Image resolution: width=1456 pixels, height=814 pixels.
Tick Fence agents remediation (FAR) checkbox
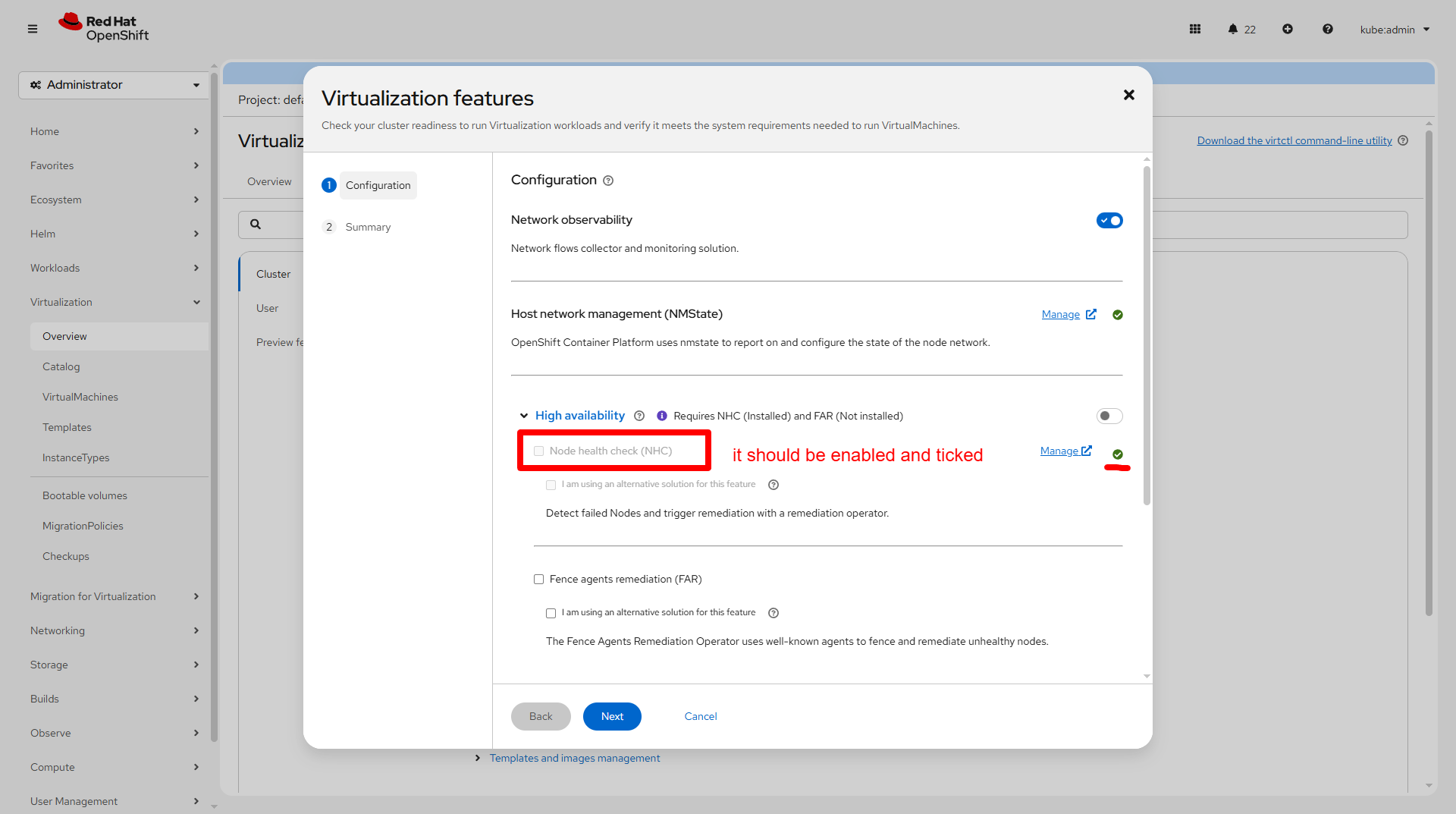539,580
